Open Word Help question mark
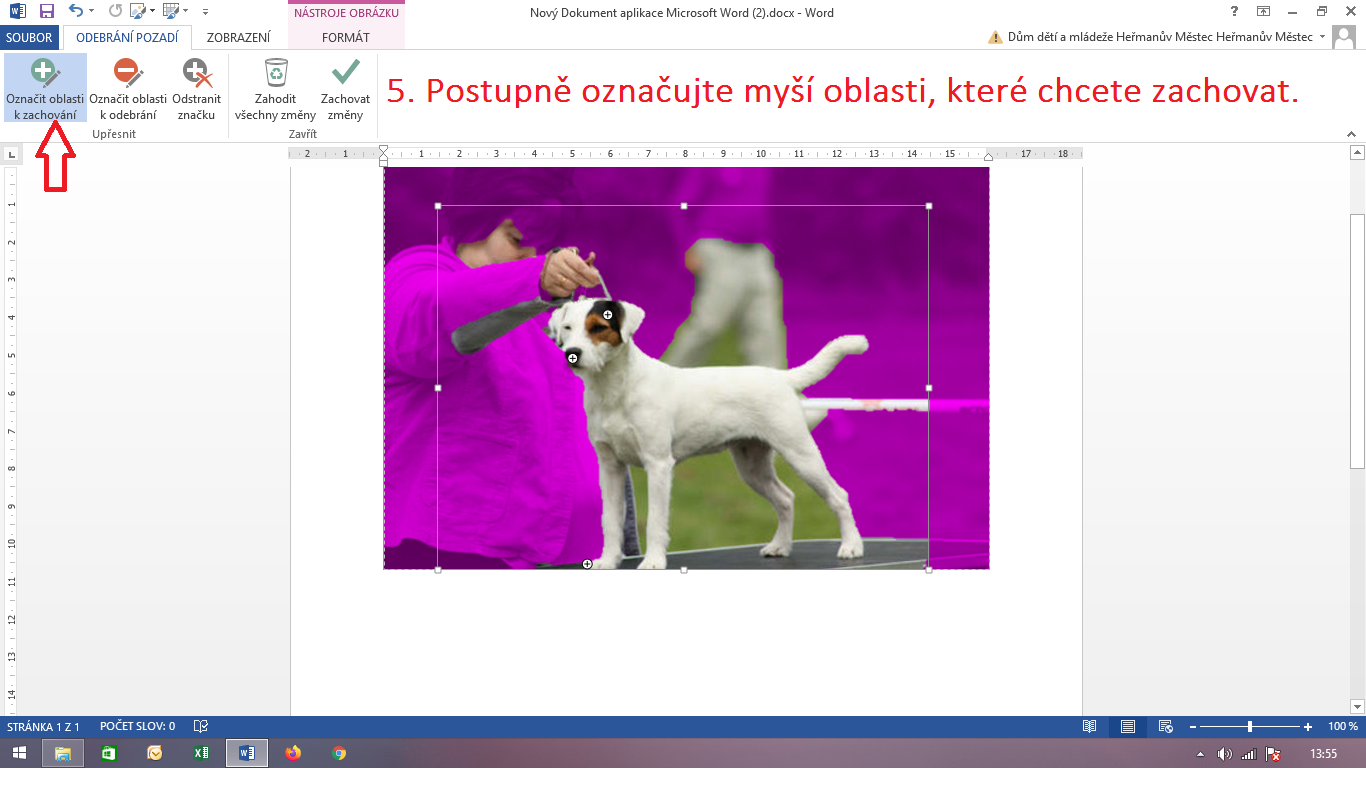This screenshot has width=1366, height=800. tap(1234, 12)
